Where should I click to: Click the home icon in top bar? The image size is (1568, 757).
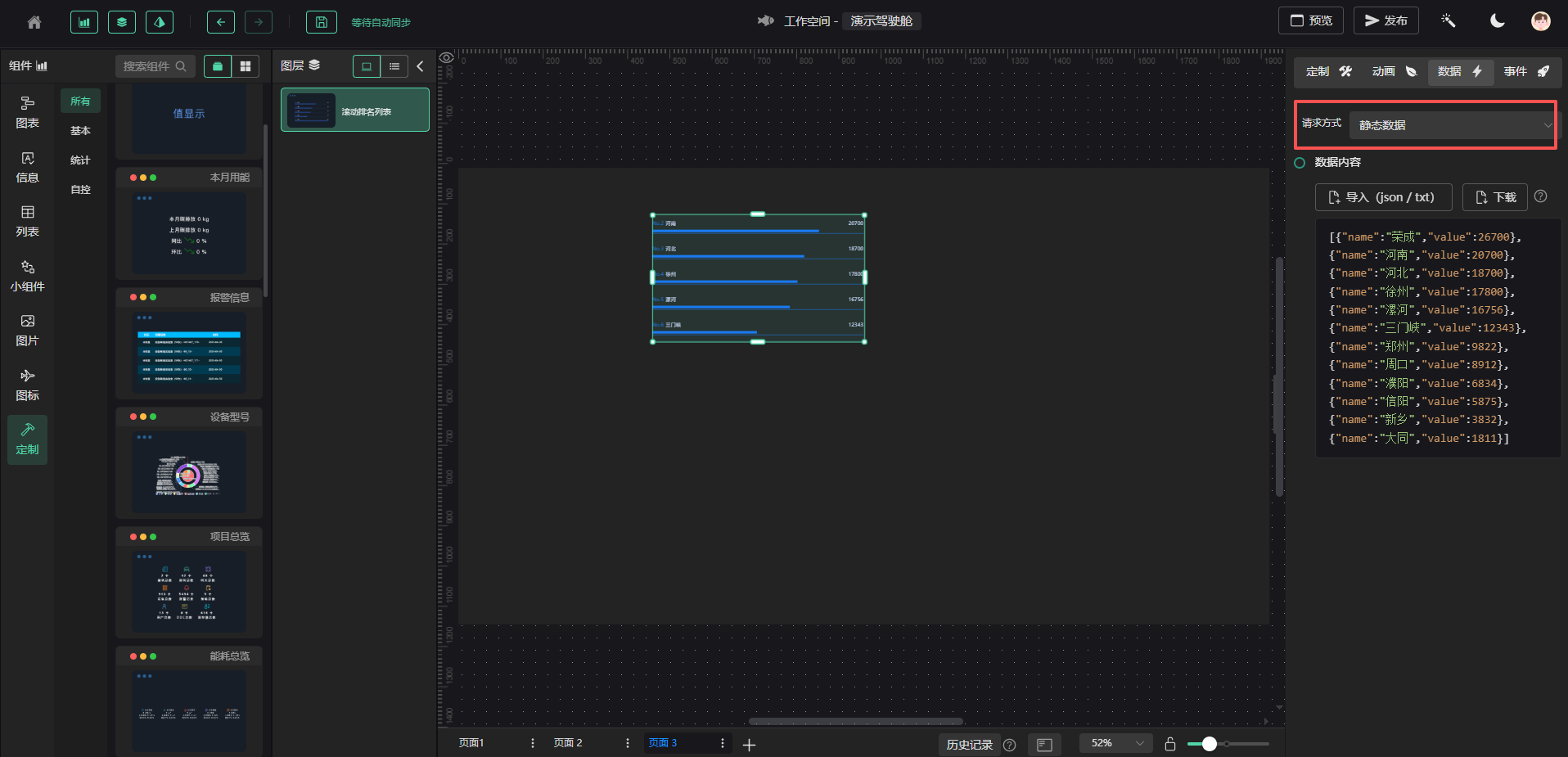34,22
